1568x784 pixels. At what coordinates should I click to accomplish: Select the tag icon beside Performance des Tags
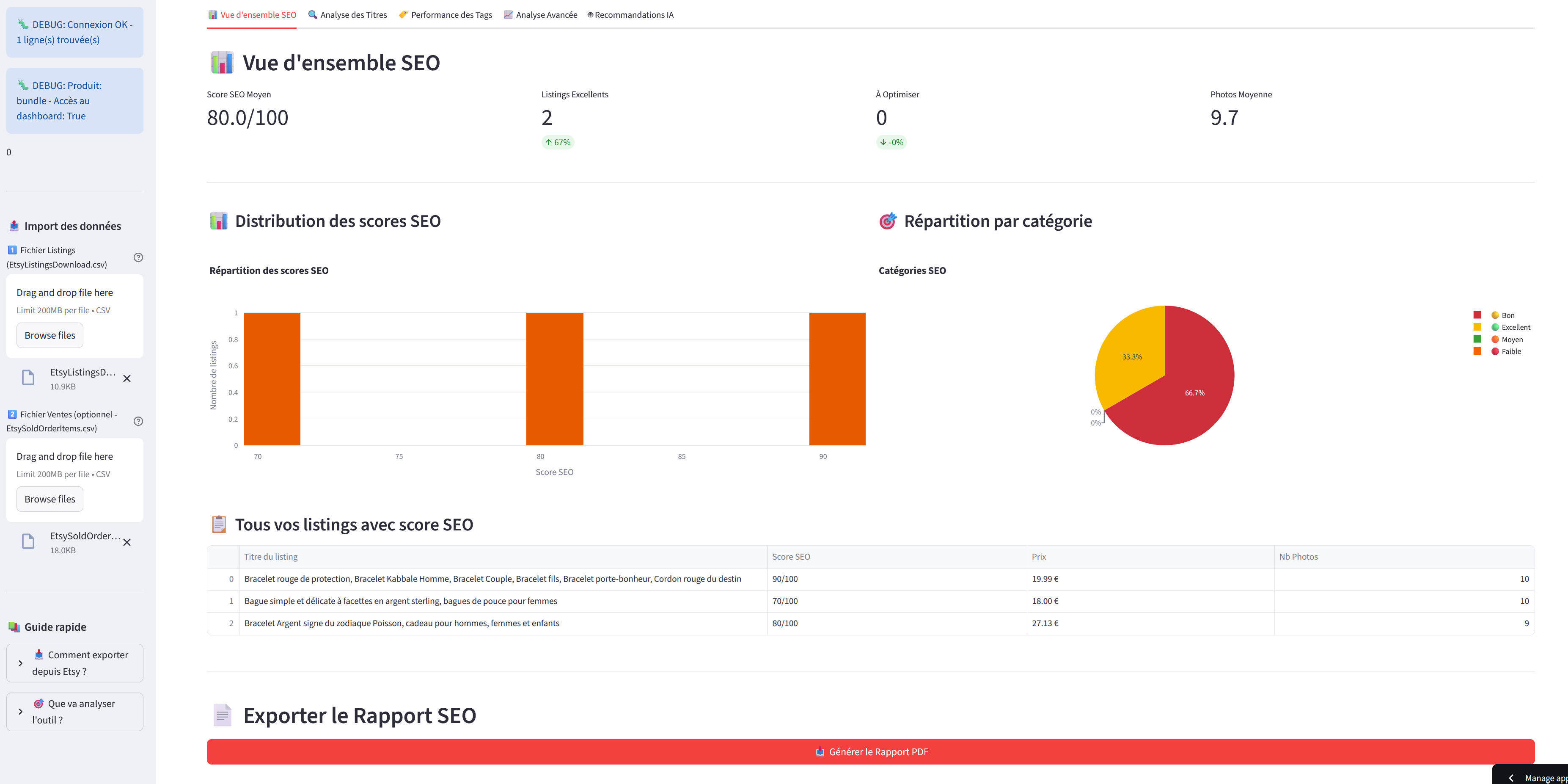pyautogui.click(x=403, y=15)
